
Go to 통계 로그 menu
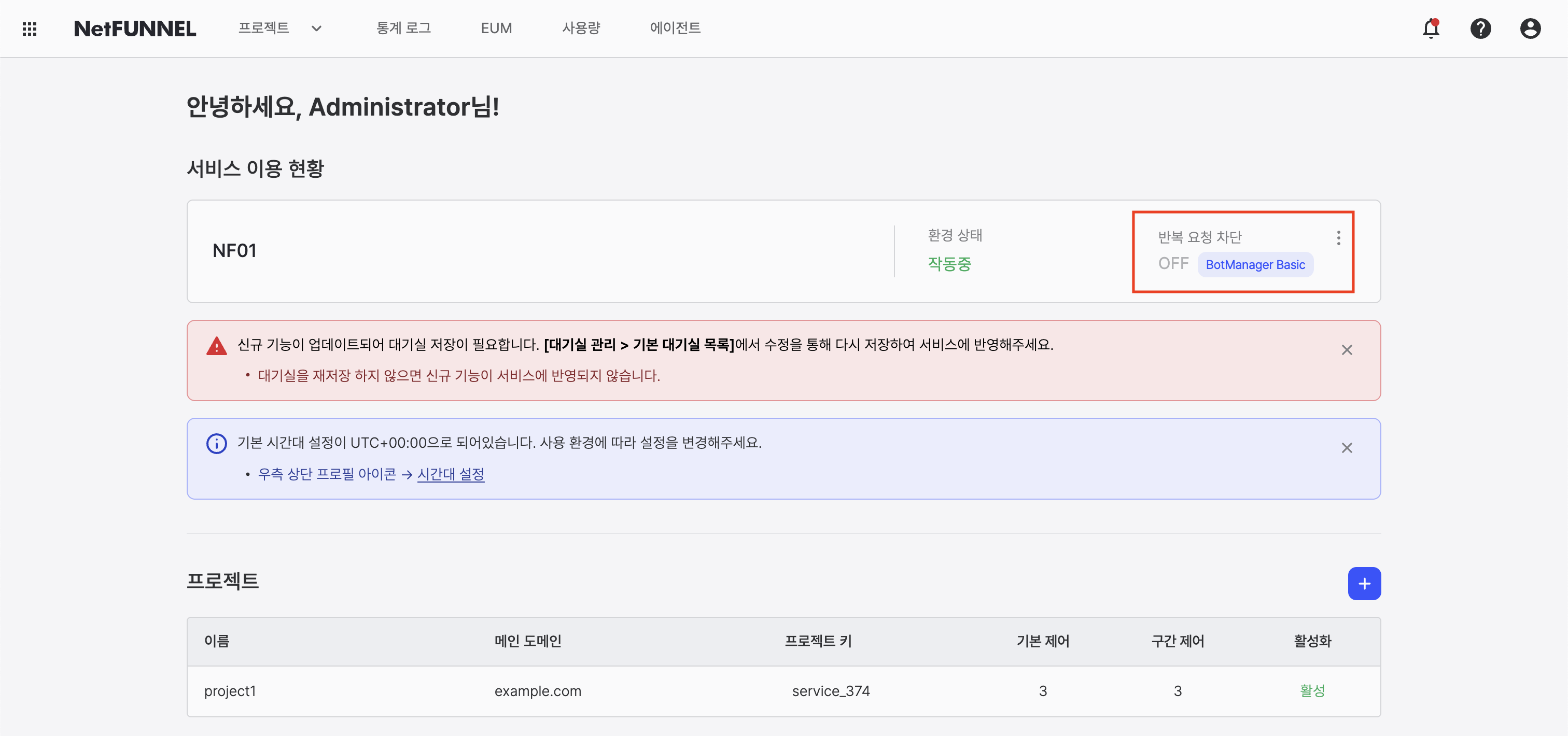pyautogui.click(x=403, y=29)
